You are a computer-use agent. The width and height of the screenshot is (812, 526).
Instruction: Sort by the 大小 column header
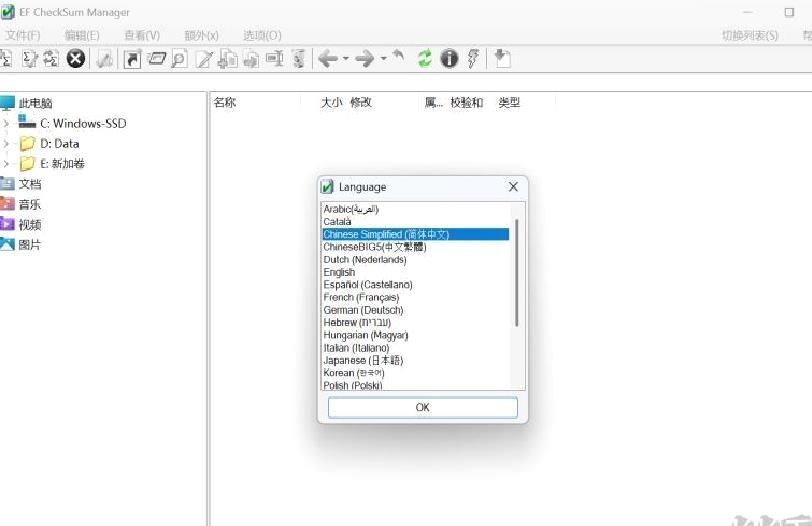(331, 103)
